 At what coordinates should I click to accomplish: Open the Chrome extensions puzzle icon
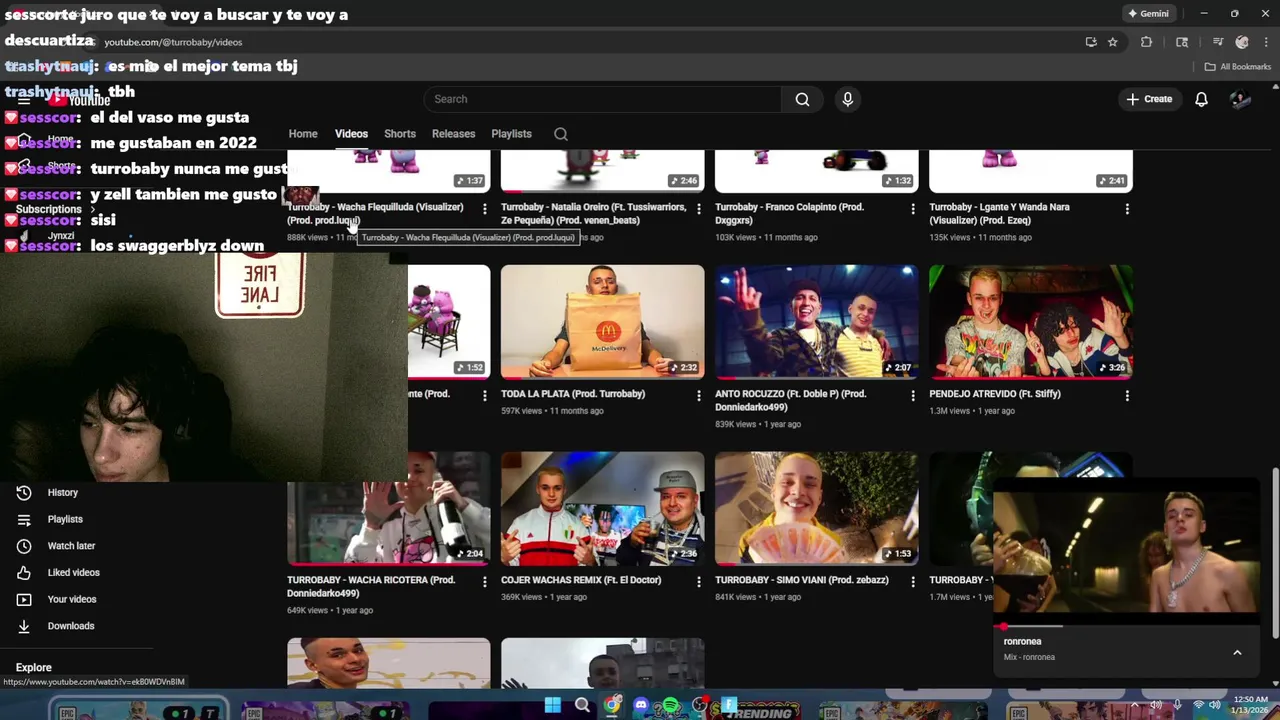pos(1147,42)
